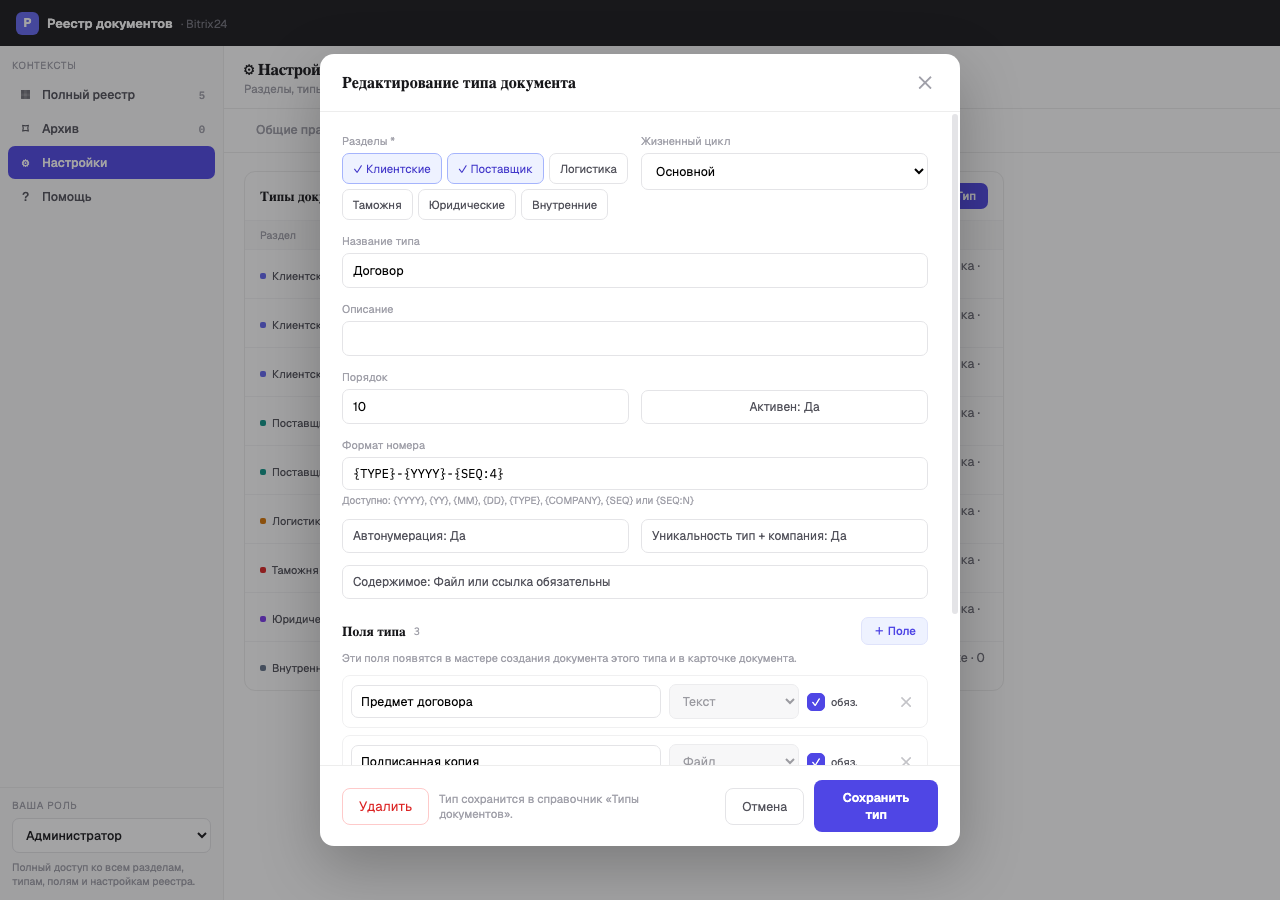Click the dialog vertical scrollbar

click(x=955, y=364)
